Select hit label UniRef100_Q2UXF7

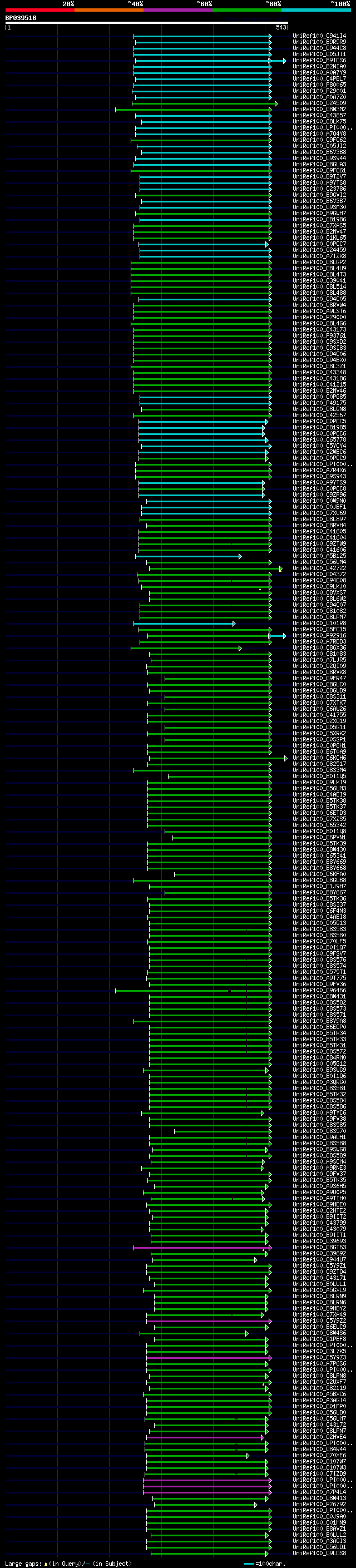tap(319, 1382)
